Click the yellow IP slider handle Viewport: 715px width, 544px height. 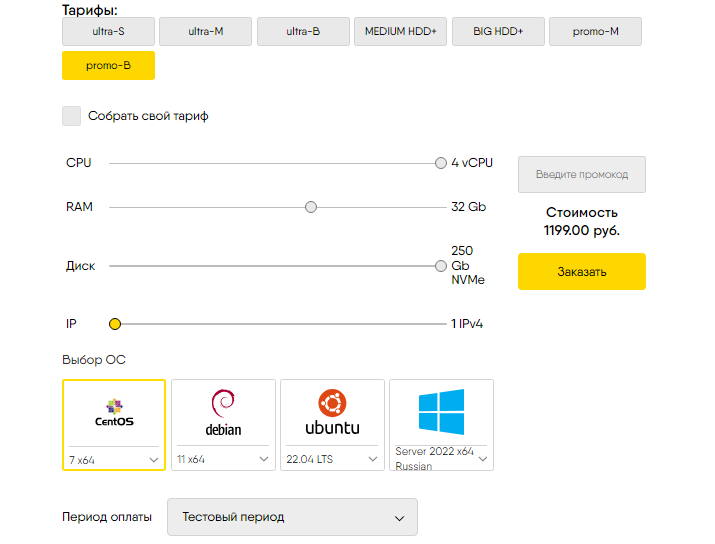[115, 324]
